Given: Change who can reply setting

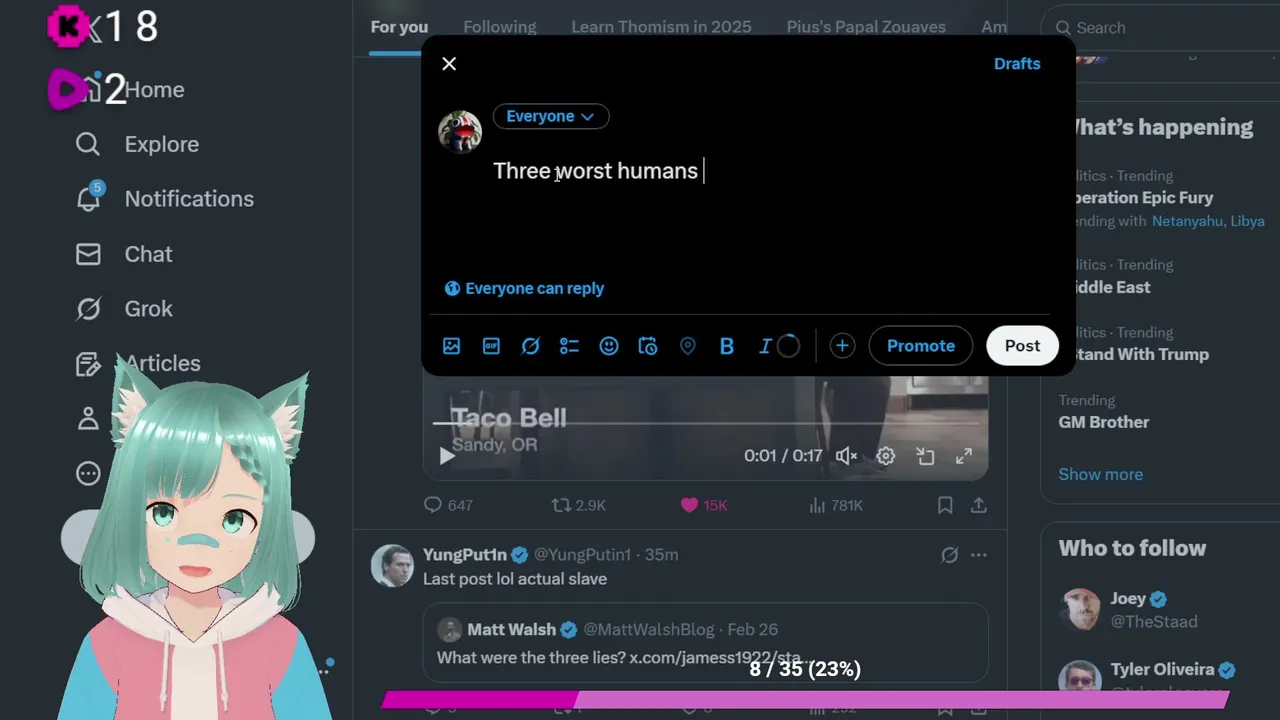Looking at the screenshot, I should tap(524, 288).
